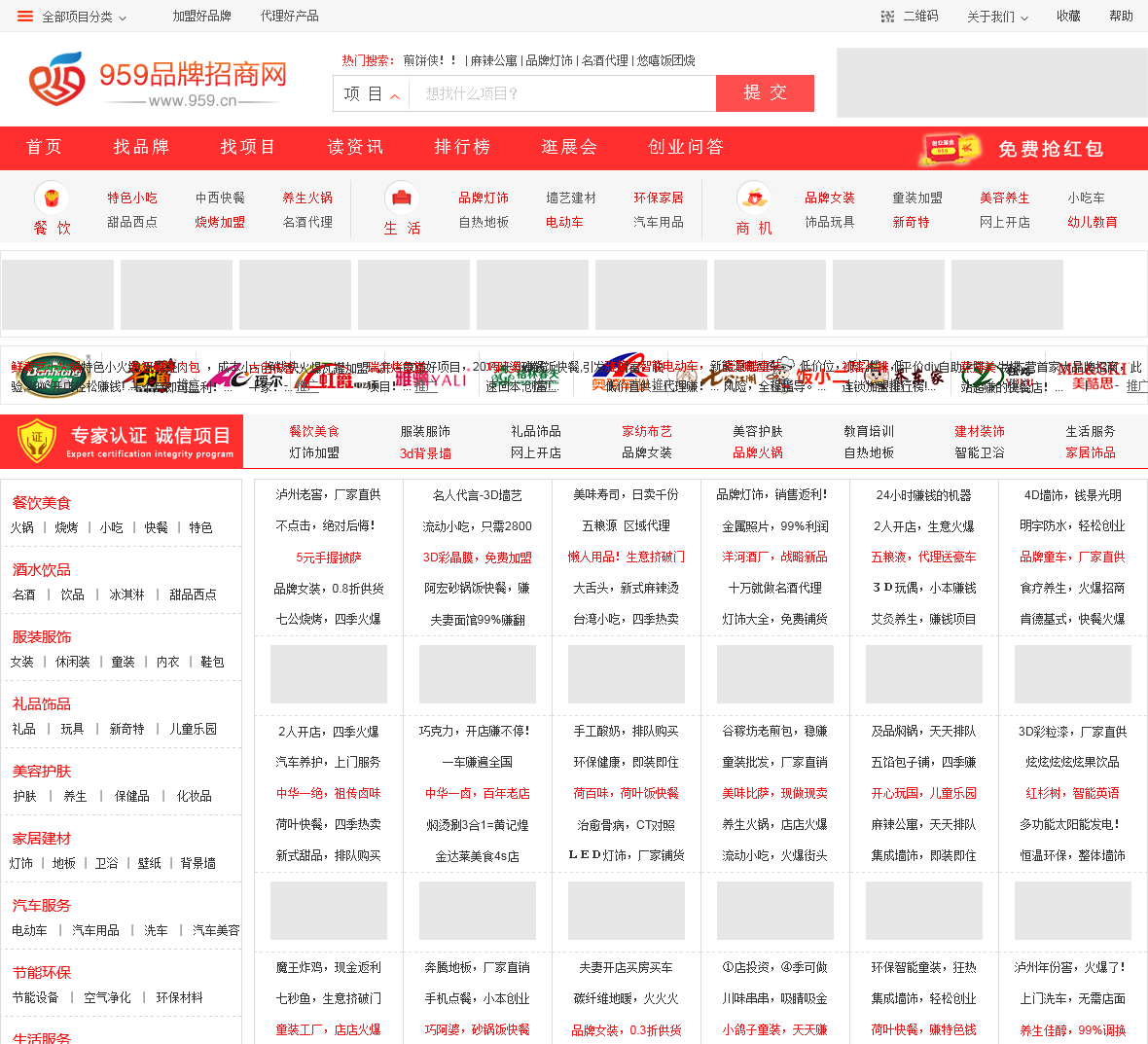Viewport: 1148px width, 1044px height.
Task: Click 儿童乐园 under 礼品饰品
Action: click(194, 729)
